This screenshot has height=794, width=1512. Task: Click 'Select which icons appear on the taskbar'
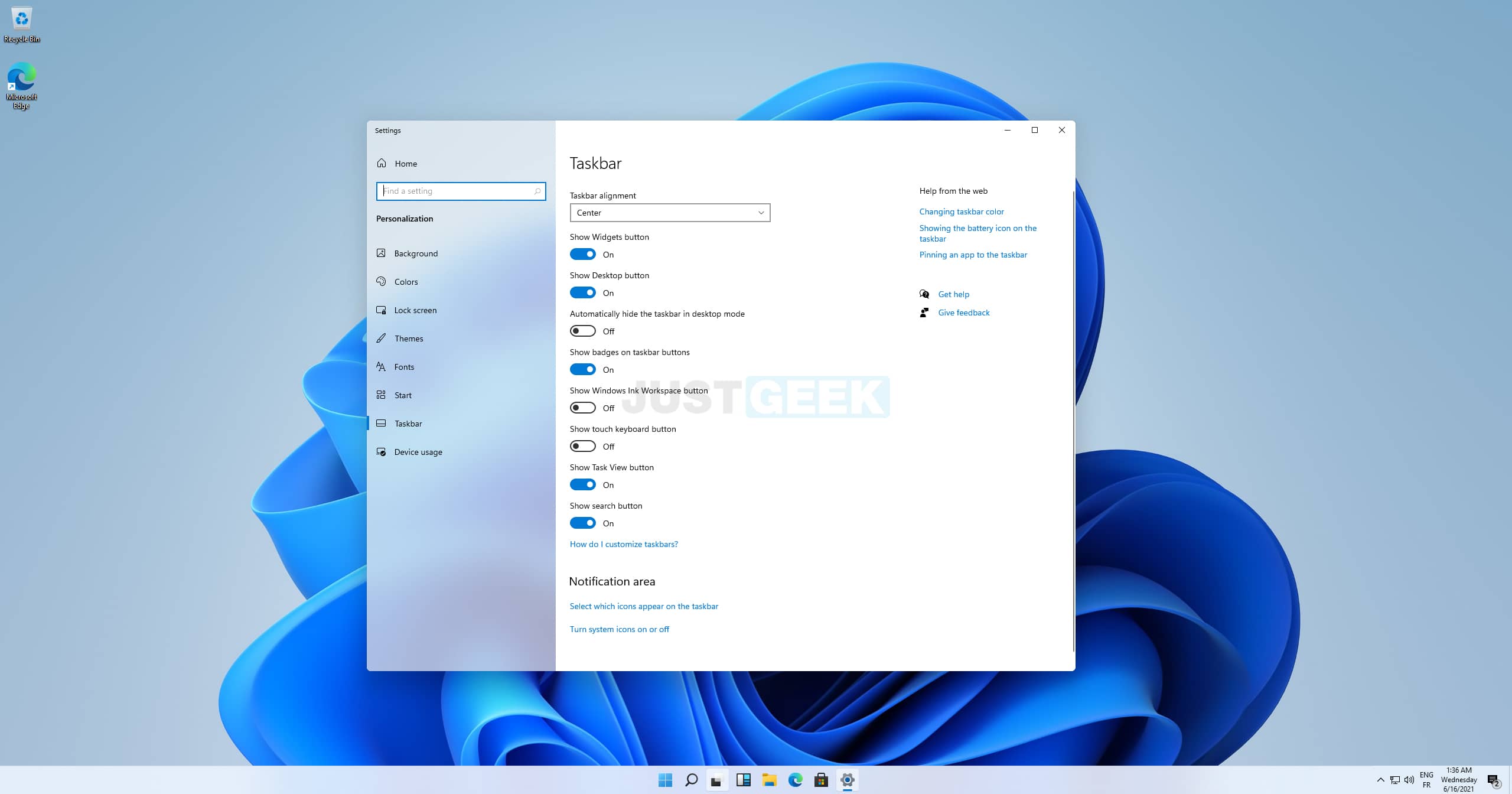point(644,606)
